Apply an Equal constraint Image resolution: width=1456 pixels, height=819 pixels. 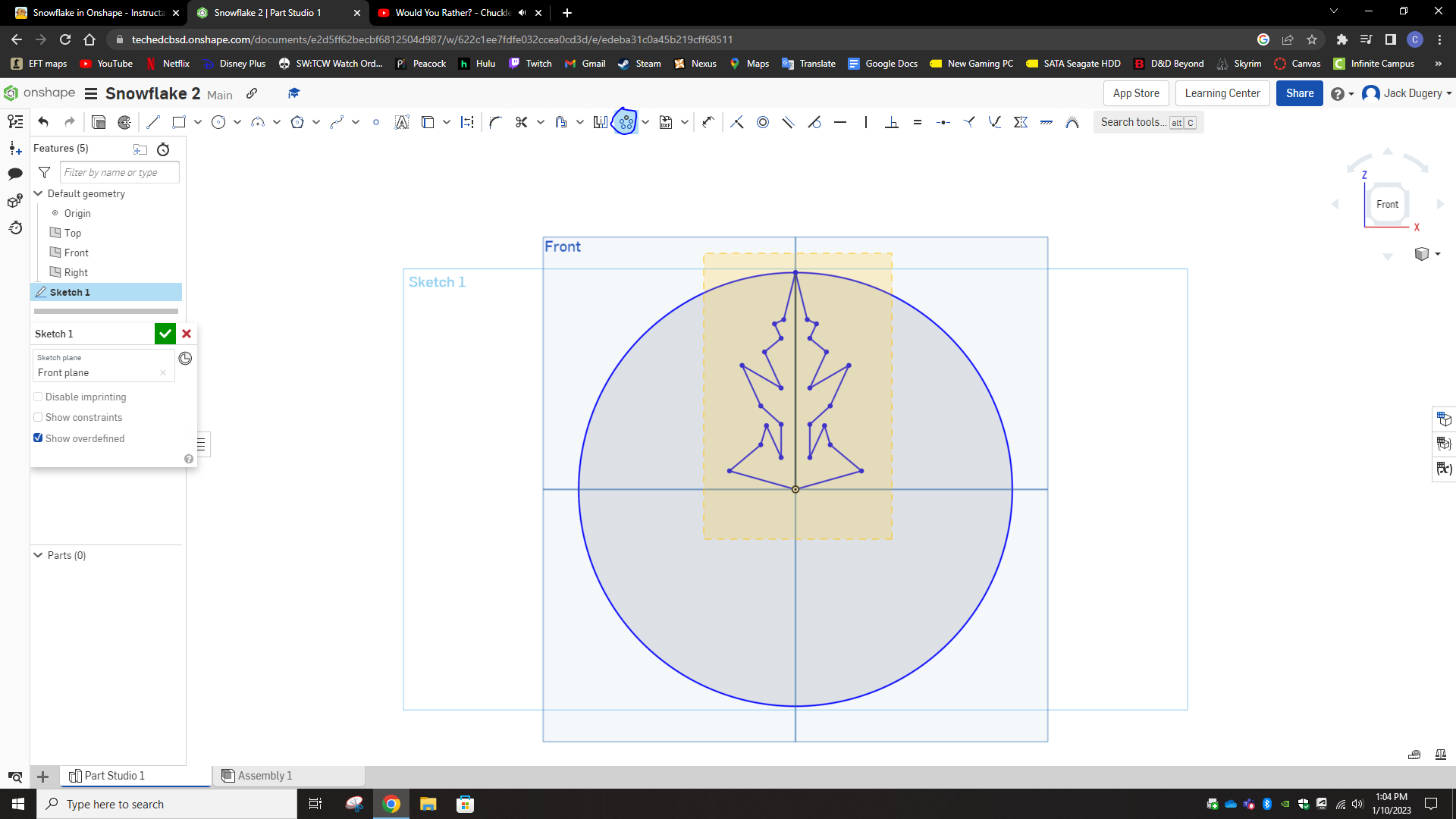pyautogui.click(x=918, y=121)
